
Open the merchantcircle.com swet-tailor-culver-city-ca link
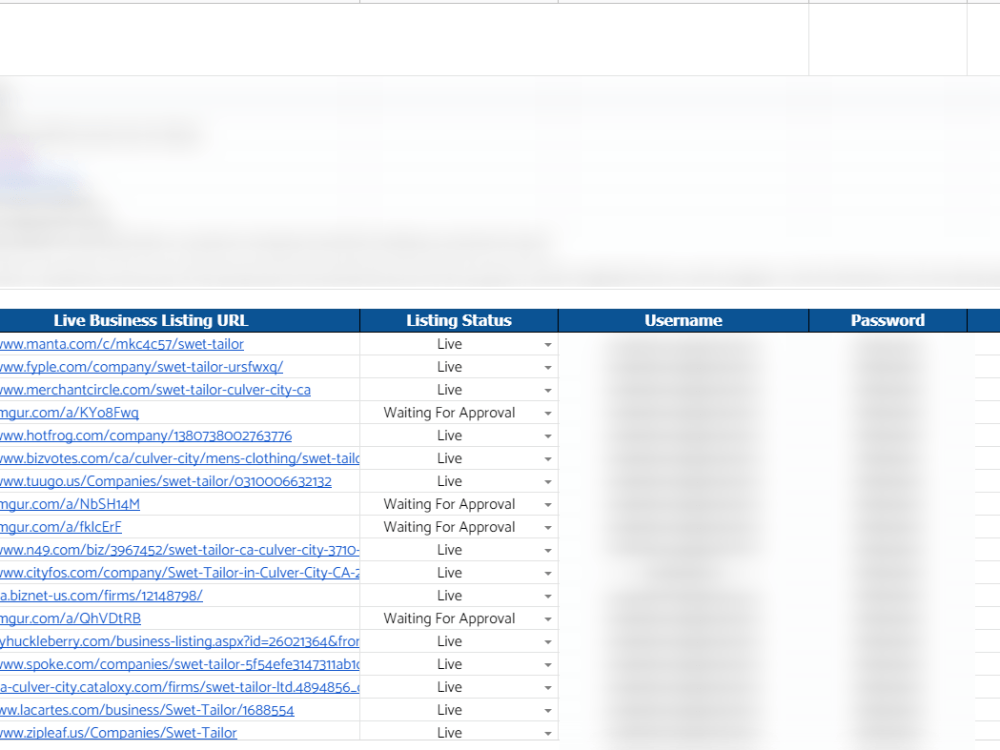point(156,390)
